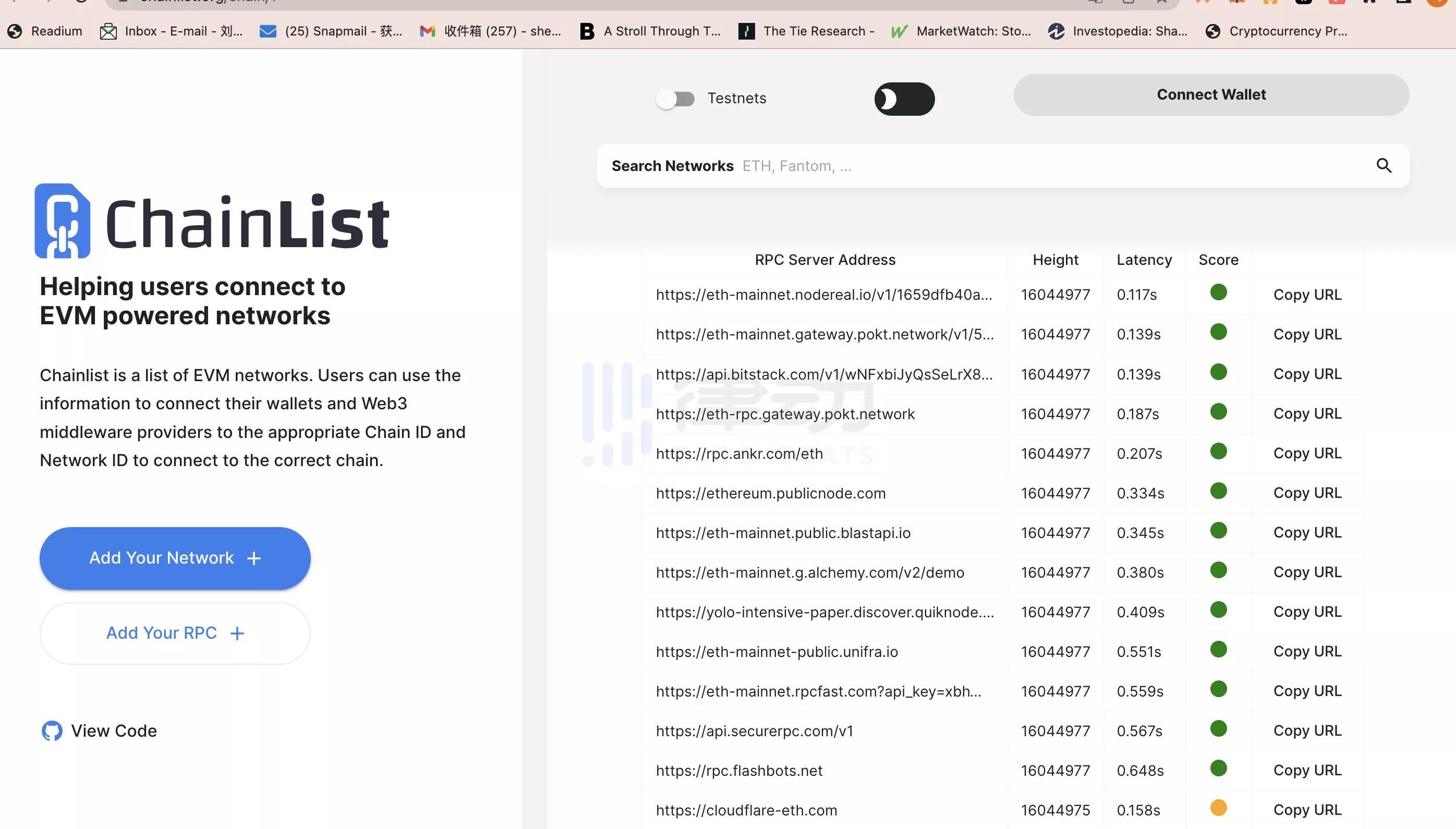Click the Add Your RPC button
The image size is (1456, 829).
[175, 633]
